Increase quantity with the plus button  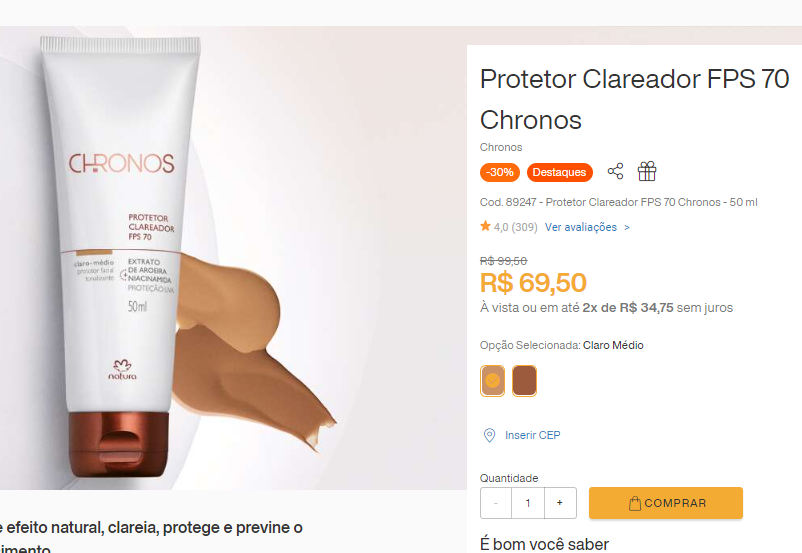pyautogui.click(x=560, y=503)
